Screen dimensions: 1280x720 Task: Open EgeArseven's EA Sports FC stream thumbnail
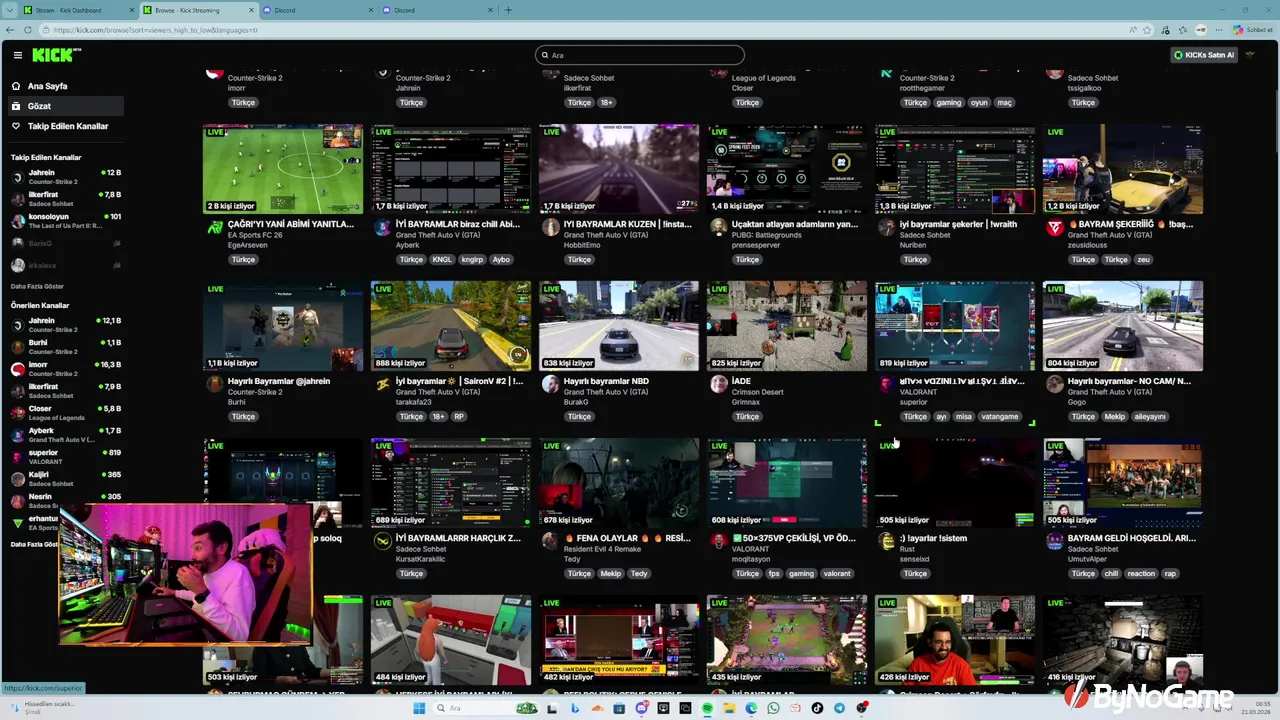tap(283, 169)
